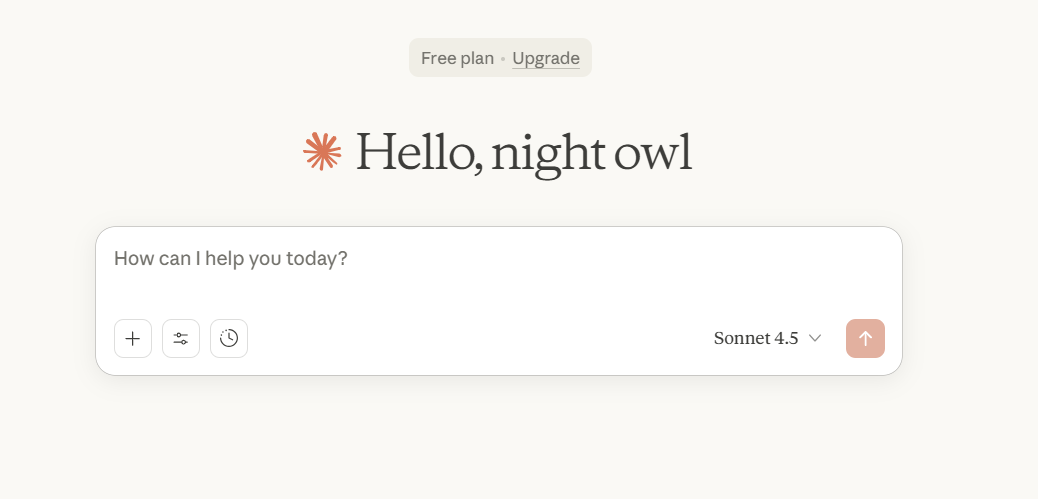
Task: Click the "night owl" text in greeting
Action: [x=591, y=152]
